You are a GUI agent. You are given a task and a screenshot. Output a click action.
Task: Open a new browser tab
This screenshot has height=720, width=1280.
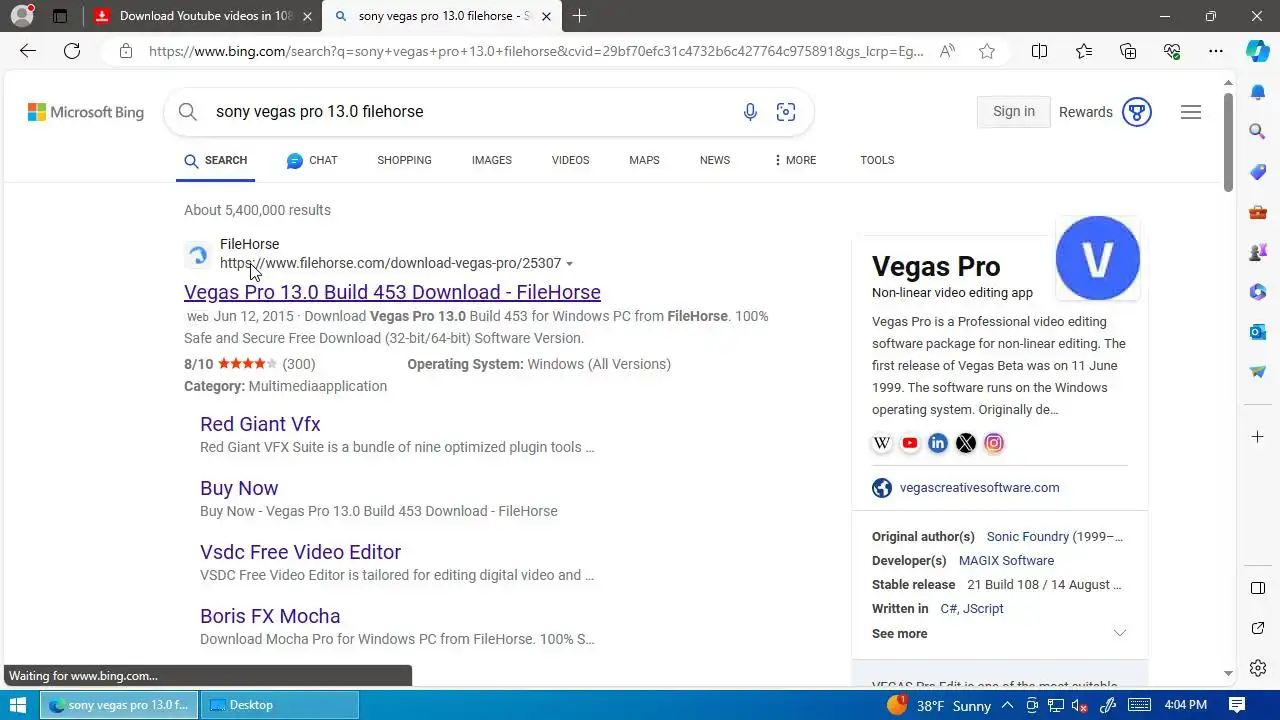579,16
